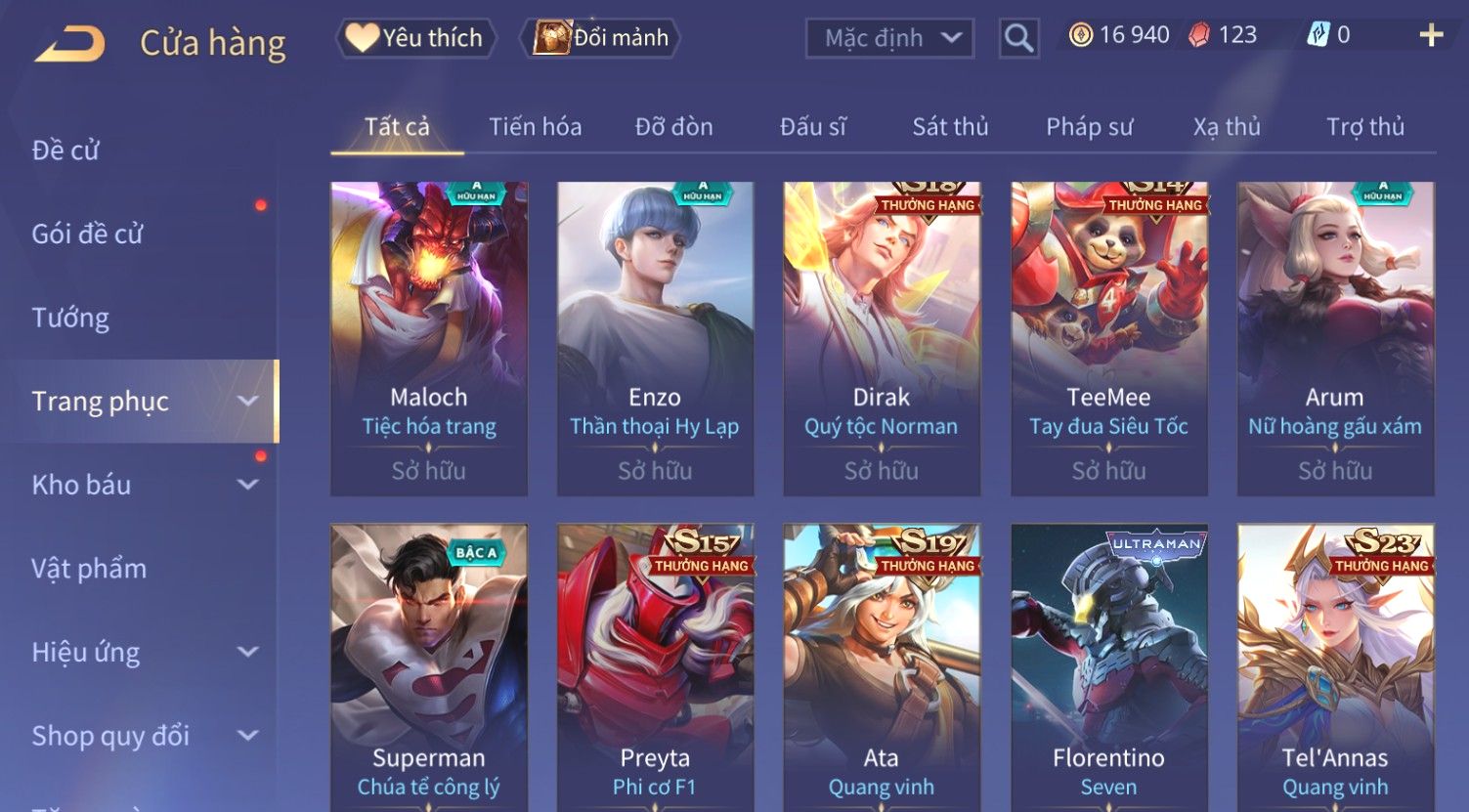Switch to the Sát thủ tab
This screenshot has height=812, width=1469.
(x=950, y=127)
